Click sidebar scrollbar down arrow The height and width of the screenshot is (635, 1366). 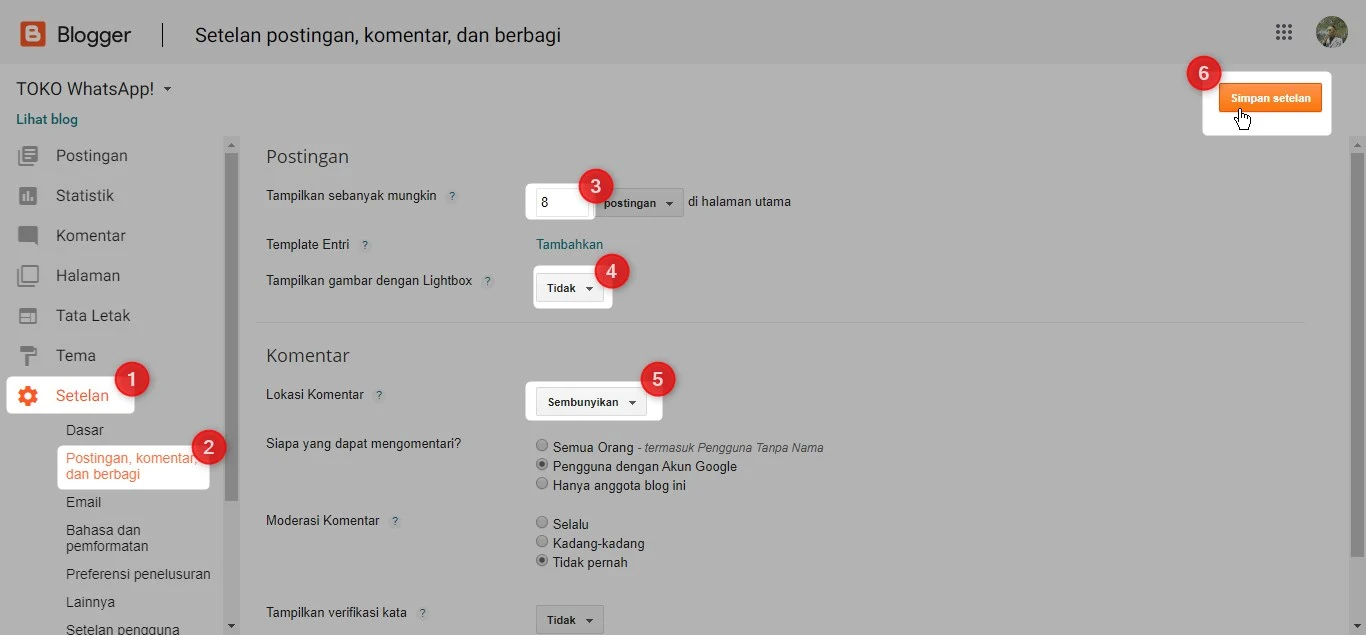232,626
